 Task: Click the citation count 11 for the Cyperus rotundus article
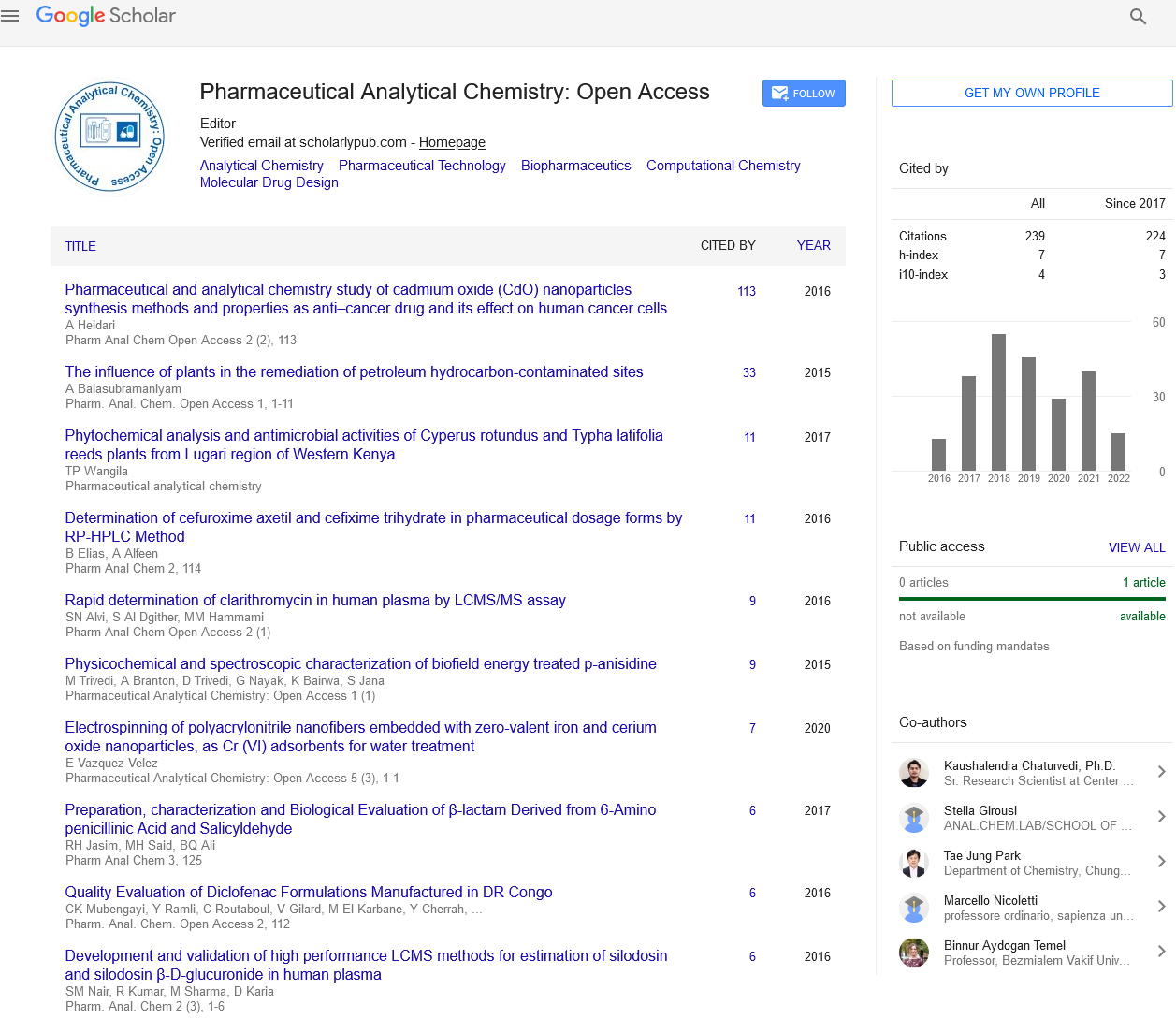(x=749, y=437)
